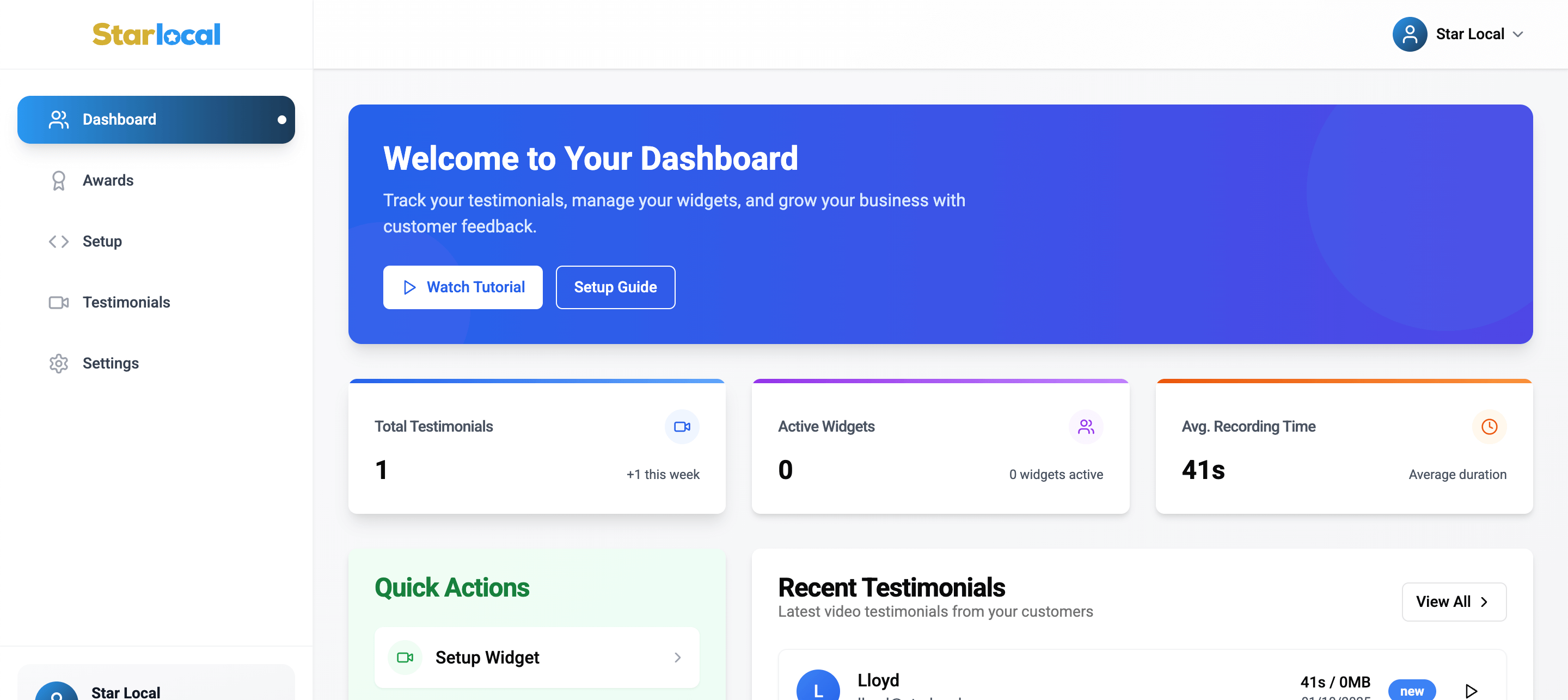Click the Setup code brackets icon

[58, 241]
